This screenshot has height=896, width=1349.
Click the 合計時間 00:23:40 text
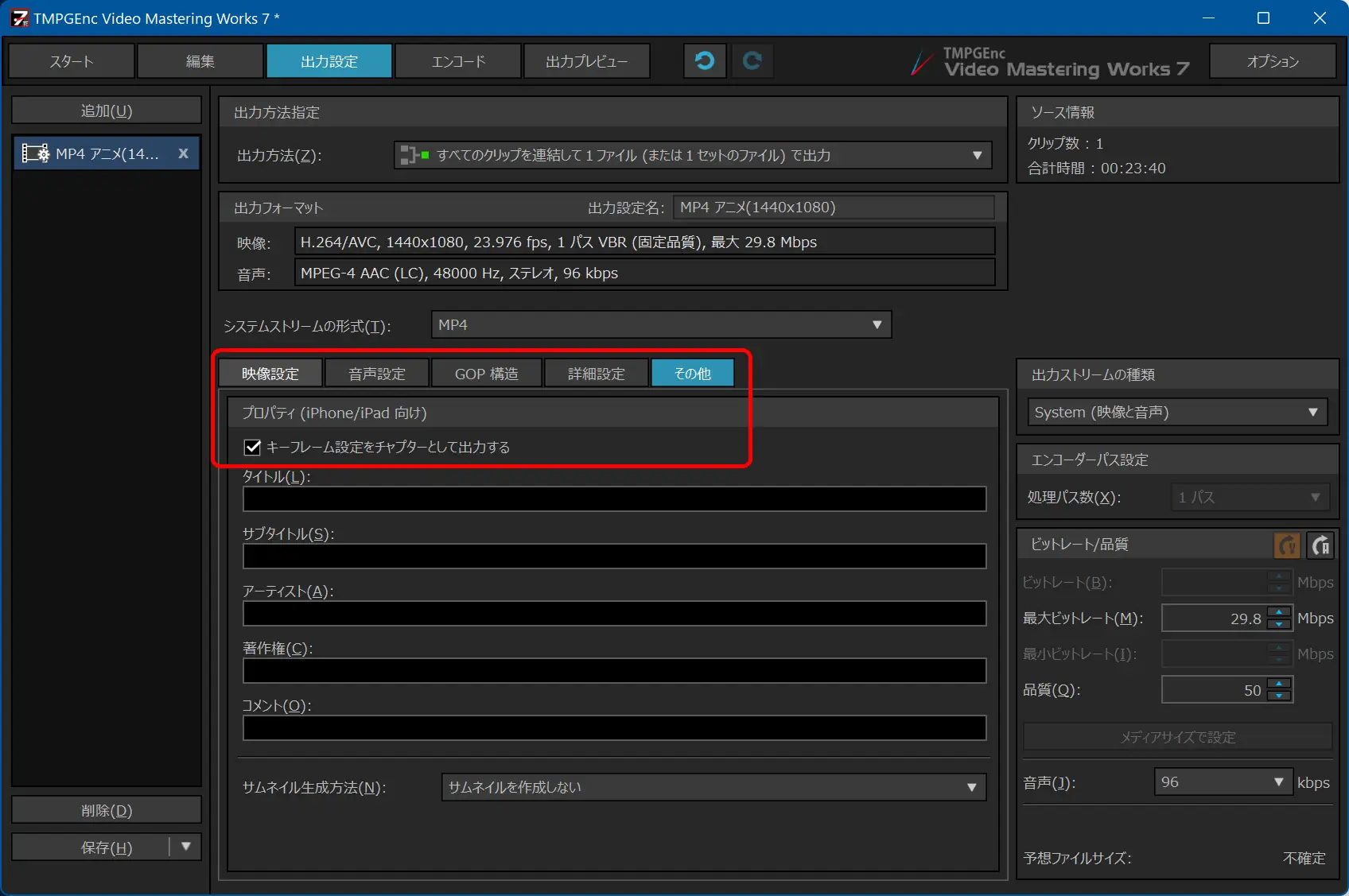(x=1097, y=169)
